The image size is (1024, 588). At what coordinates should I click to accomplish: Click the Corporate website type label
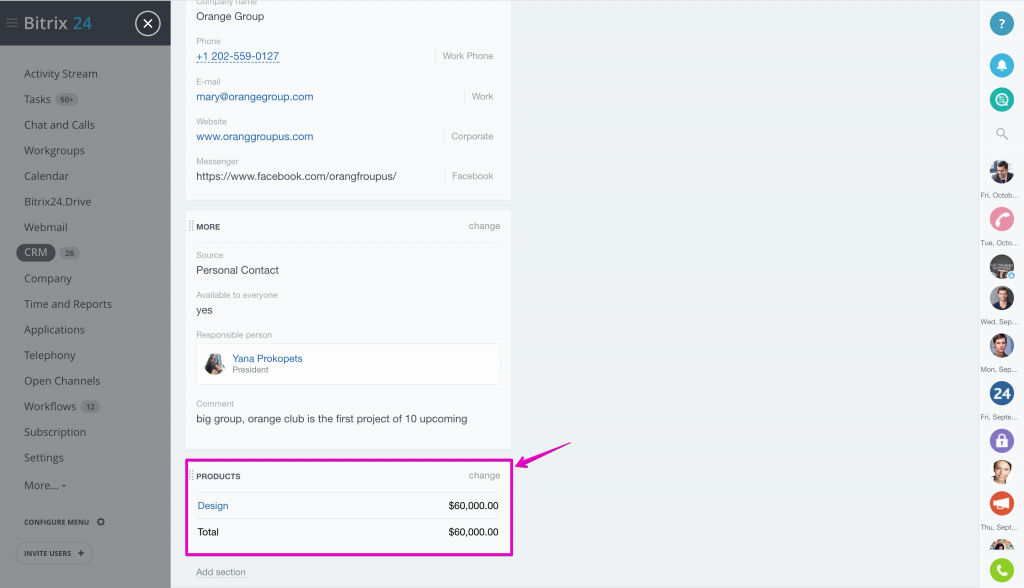(x=472, y=137)
